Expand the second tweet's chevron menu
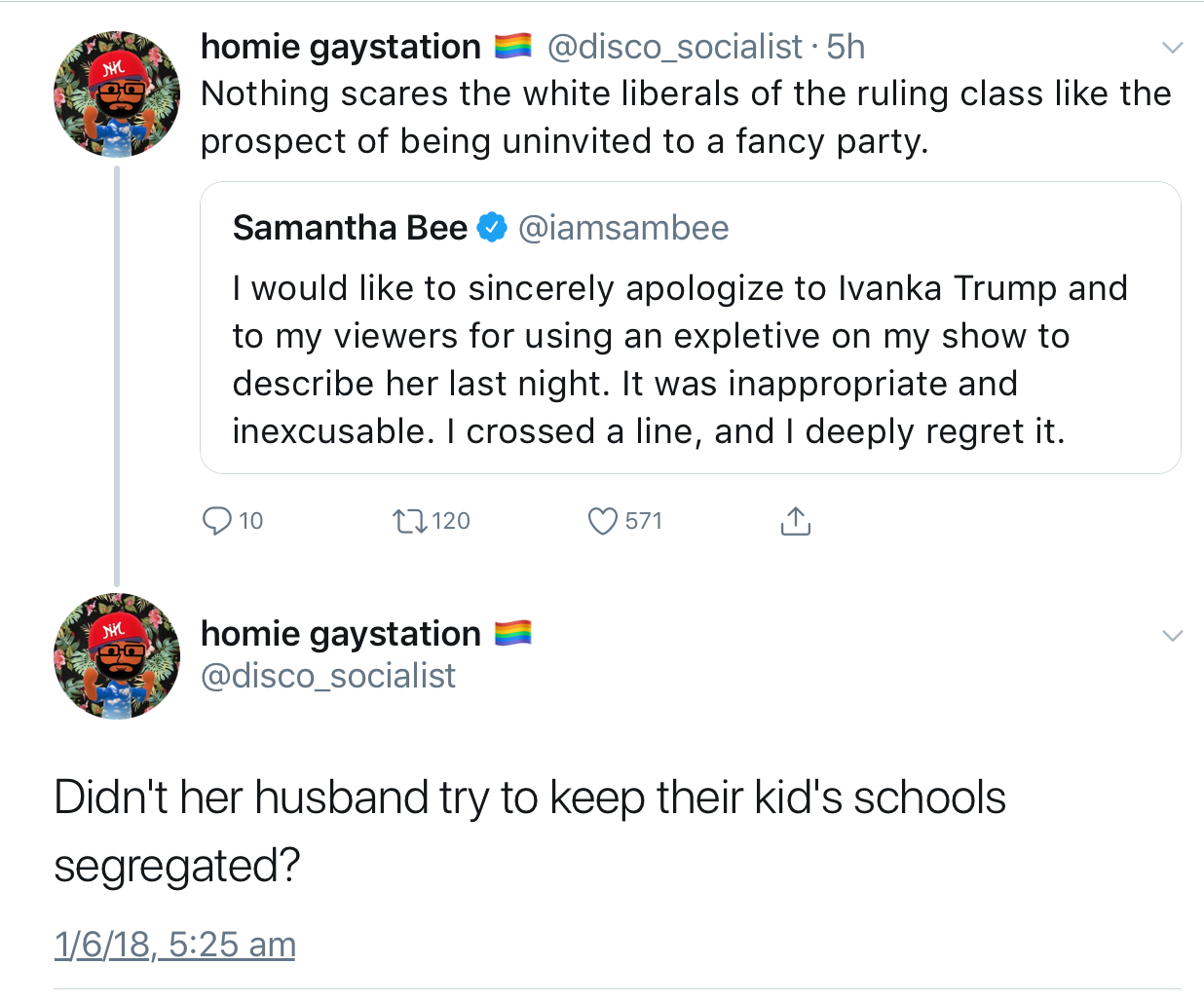 [1173, 636]
